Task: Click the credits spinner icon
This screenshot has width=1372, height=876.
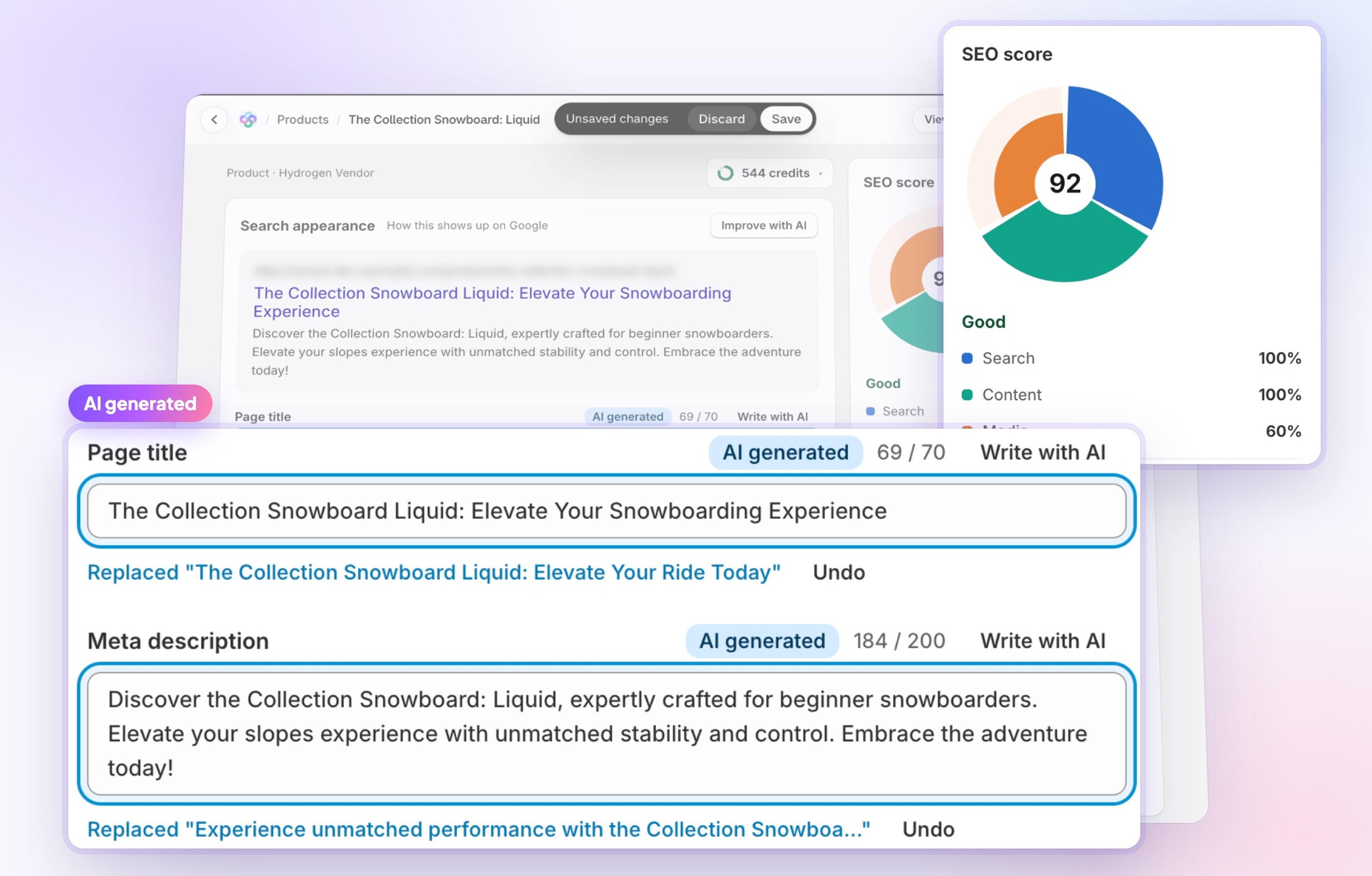Action: pyautogui.click(x=725, y=173)
